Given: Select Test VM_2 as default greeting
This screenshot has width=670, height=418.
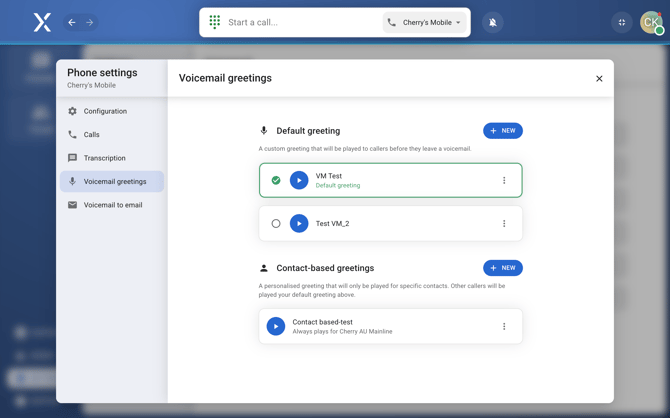Looking at the screenshot, I should [276, 224].
